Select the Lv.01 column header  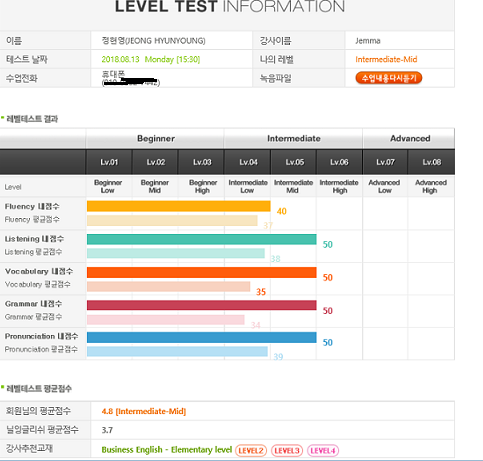pos(109,162)
